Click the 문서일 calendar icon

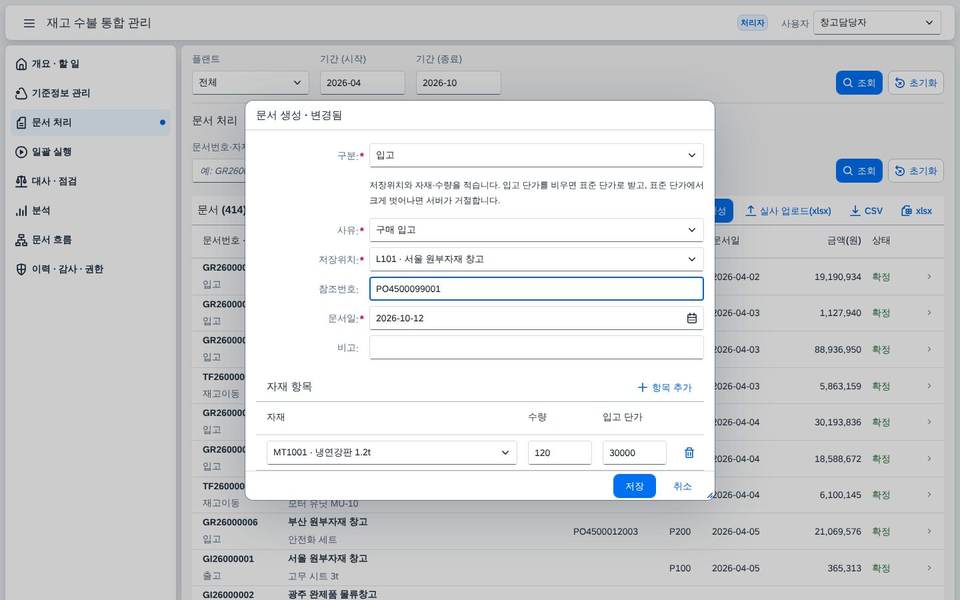[691, 318]
